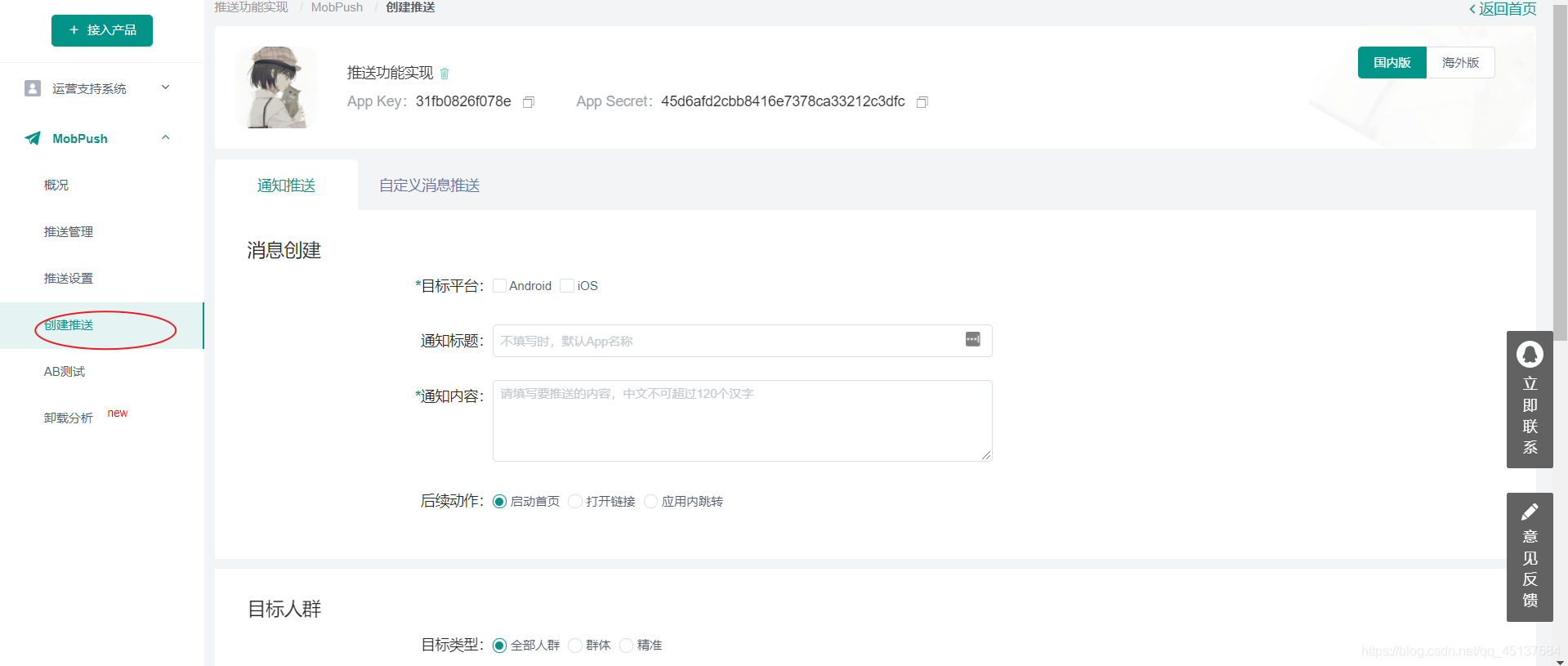Select the 全部人群 target type
This screenshot has height=666, width=1568.
(499, 646)
